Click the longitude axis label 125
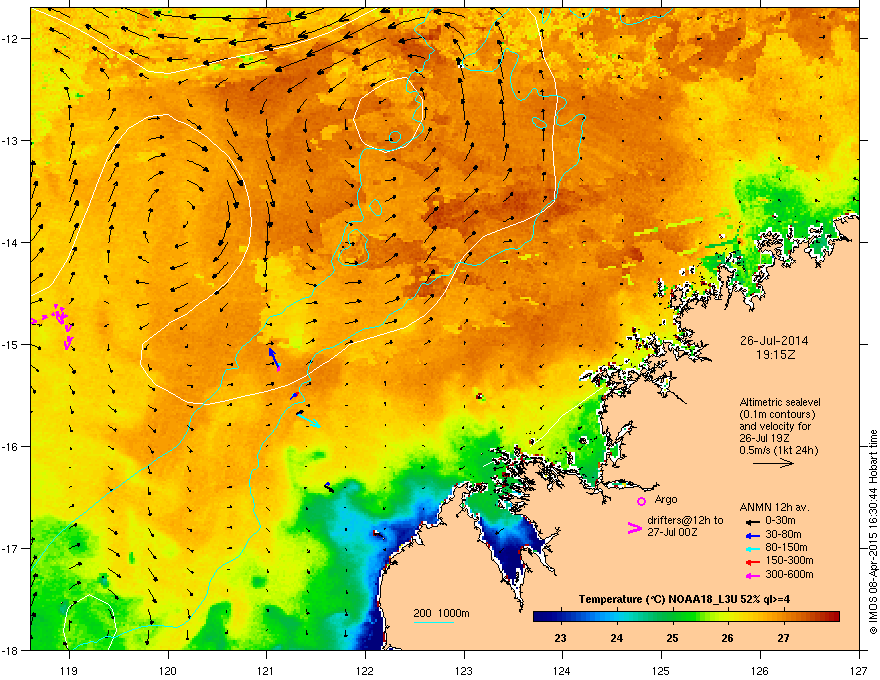 click(x=661, y=670)
